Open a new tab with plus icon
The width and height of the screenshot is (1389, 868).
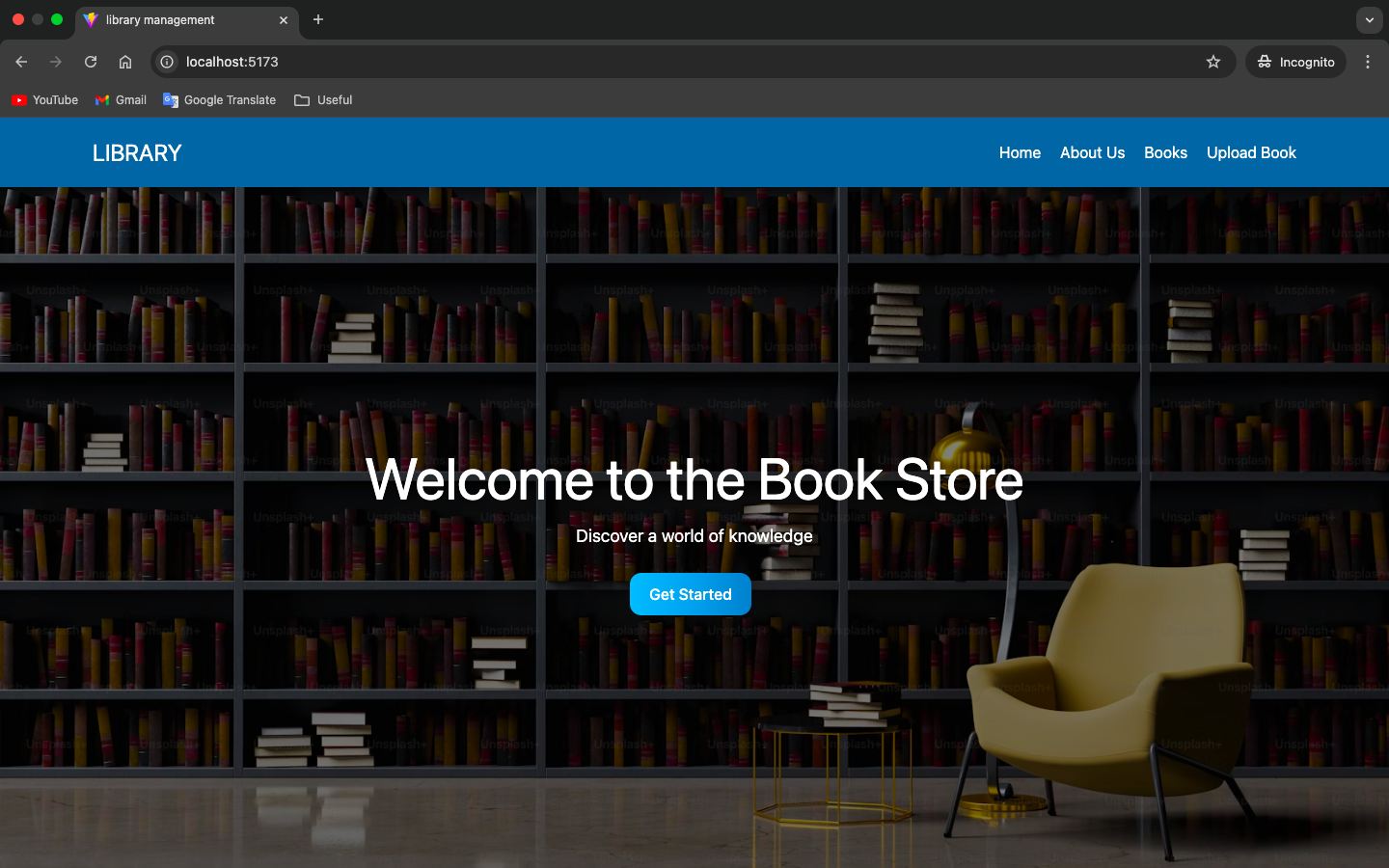click(x=318, y=19)
